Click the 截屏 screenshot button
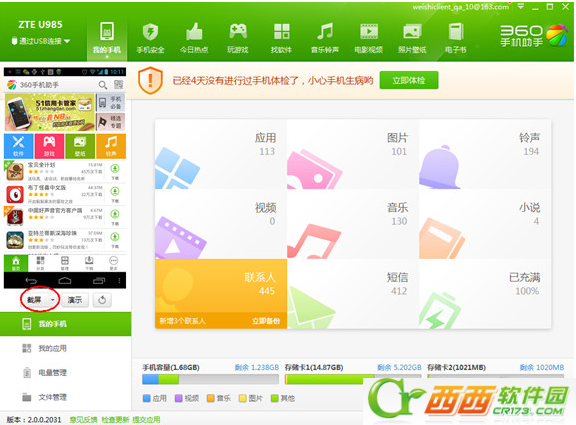576x425 pixels. click(x=35, y=300)
